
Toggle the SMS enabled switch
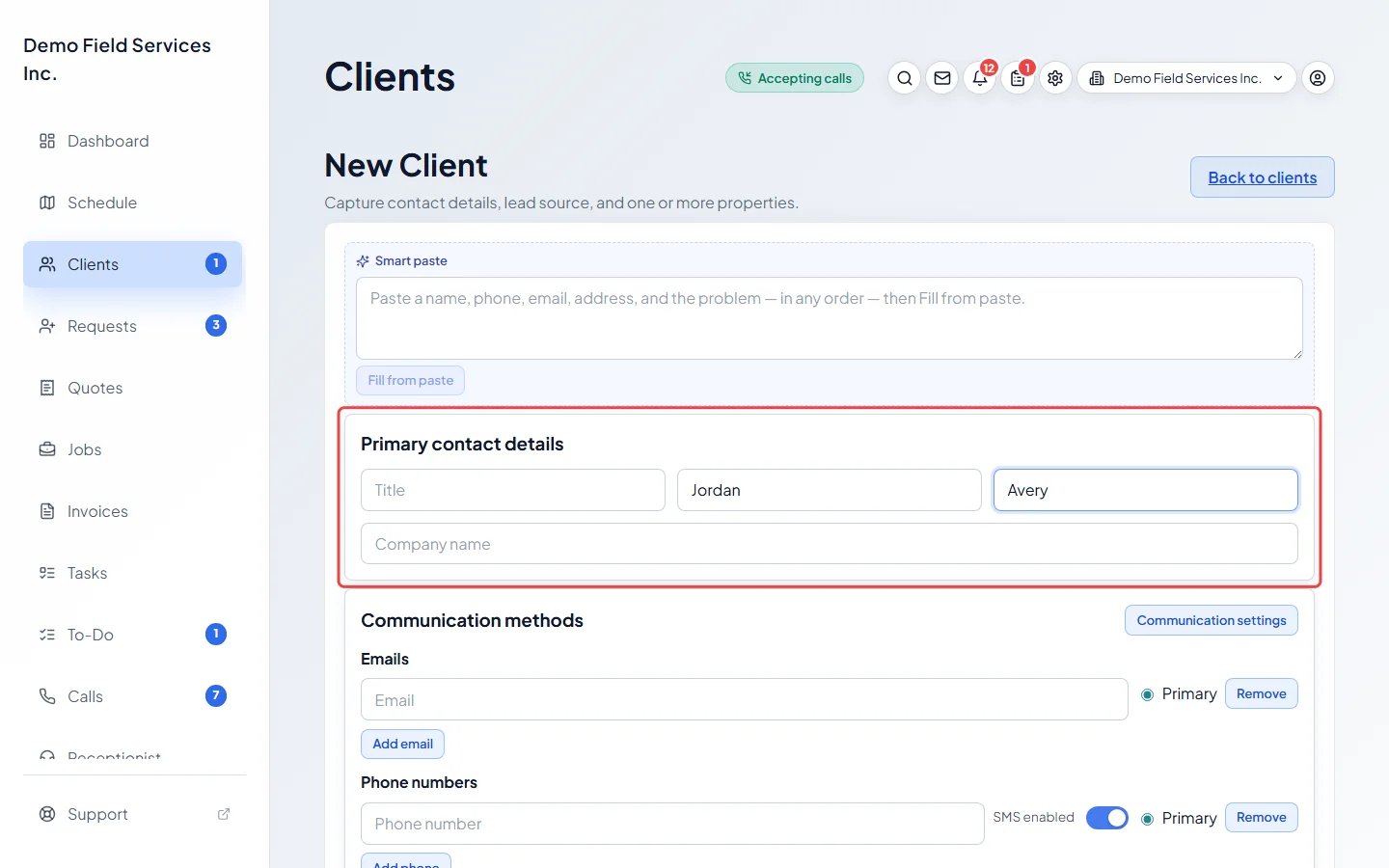(x=1106, y=818)
